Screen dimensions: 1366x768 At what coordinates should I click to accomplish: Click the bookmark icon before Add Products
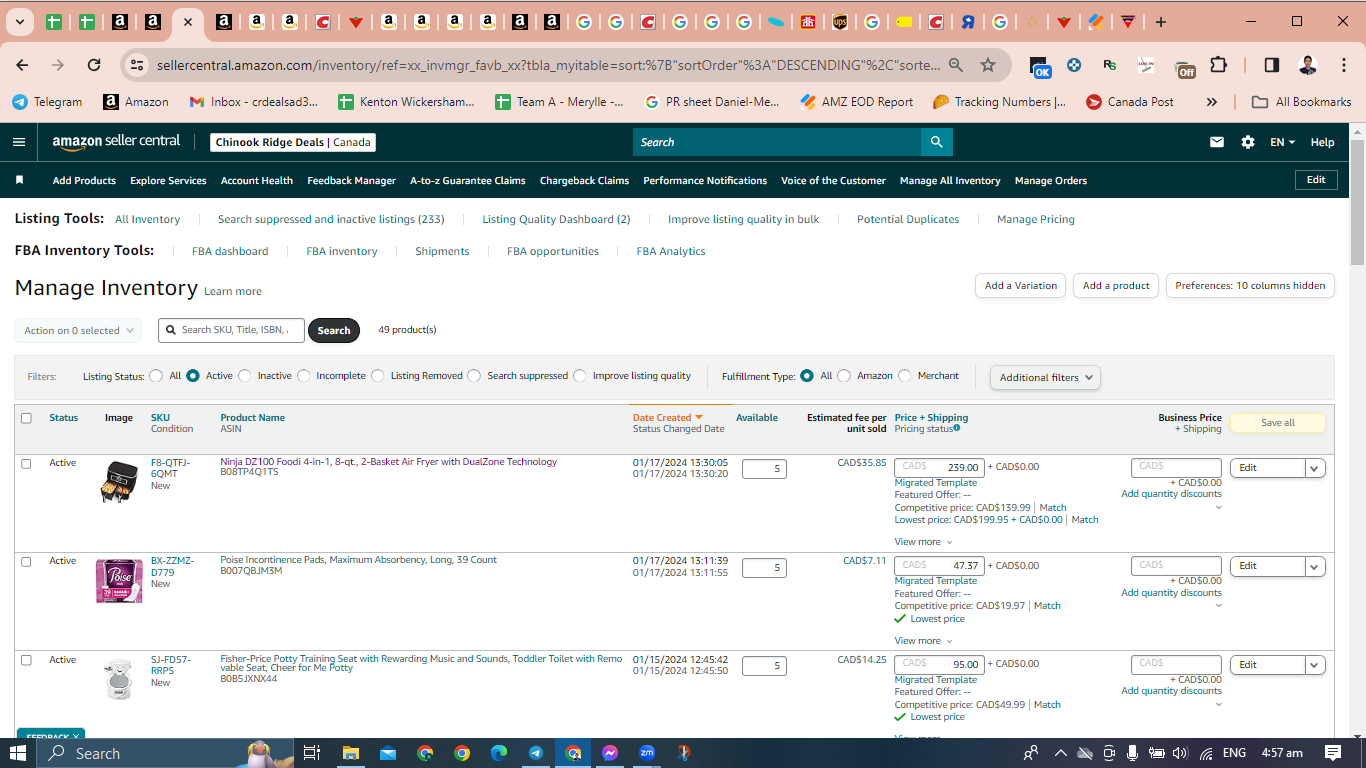coord(19,180)
